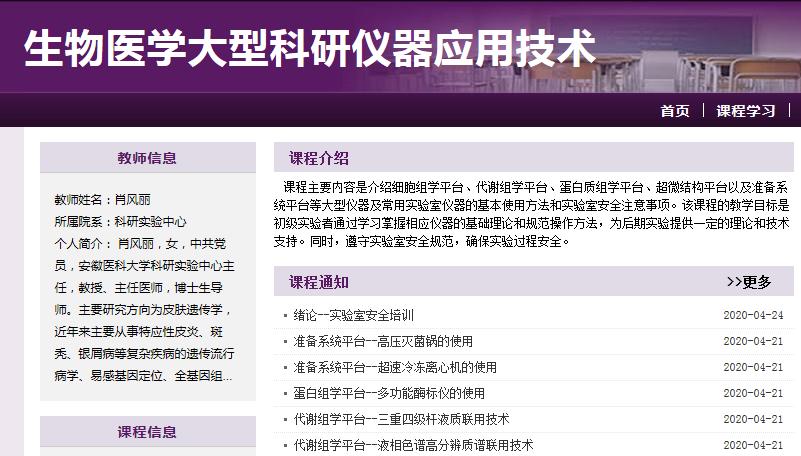Click the 教师信息 panel header

tap(147, 158)
